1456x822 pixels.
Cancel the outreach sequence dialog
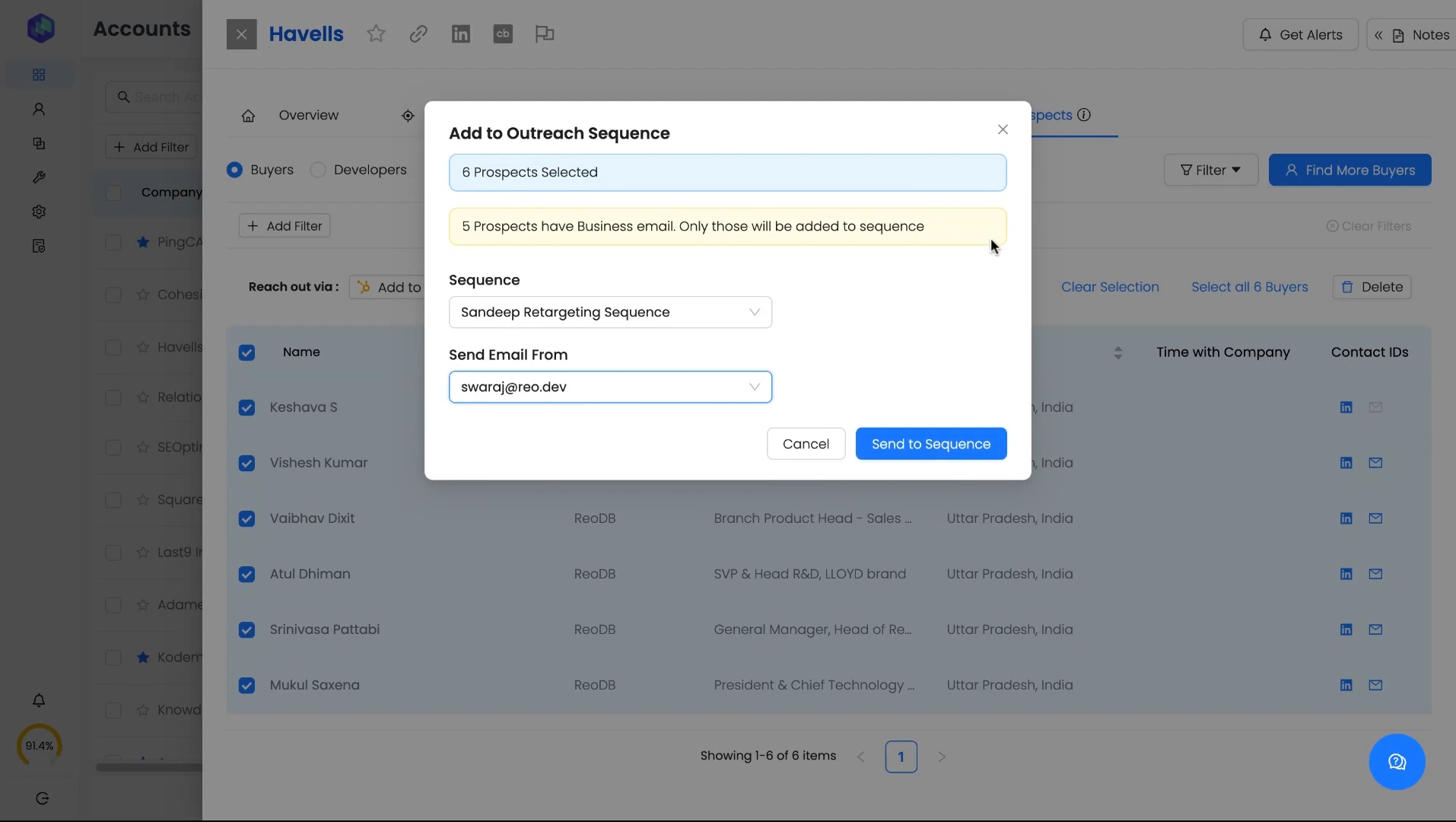(806, 444)
